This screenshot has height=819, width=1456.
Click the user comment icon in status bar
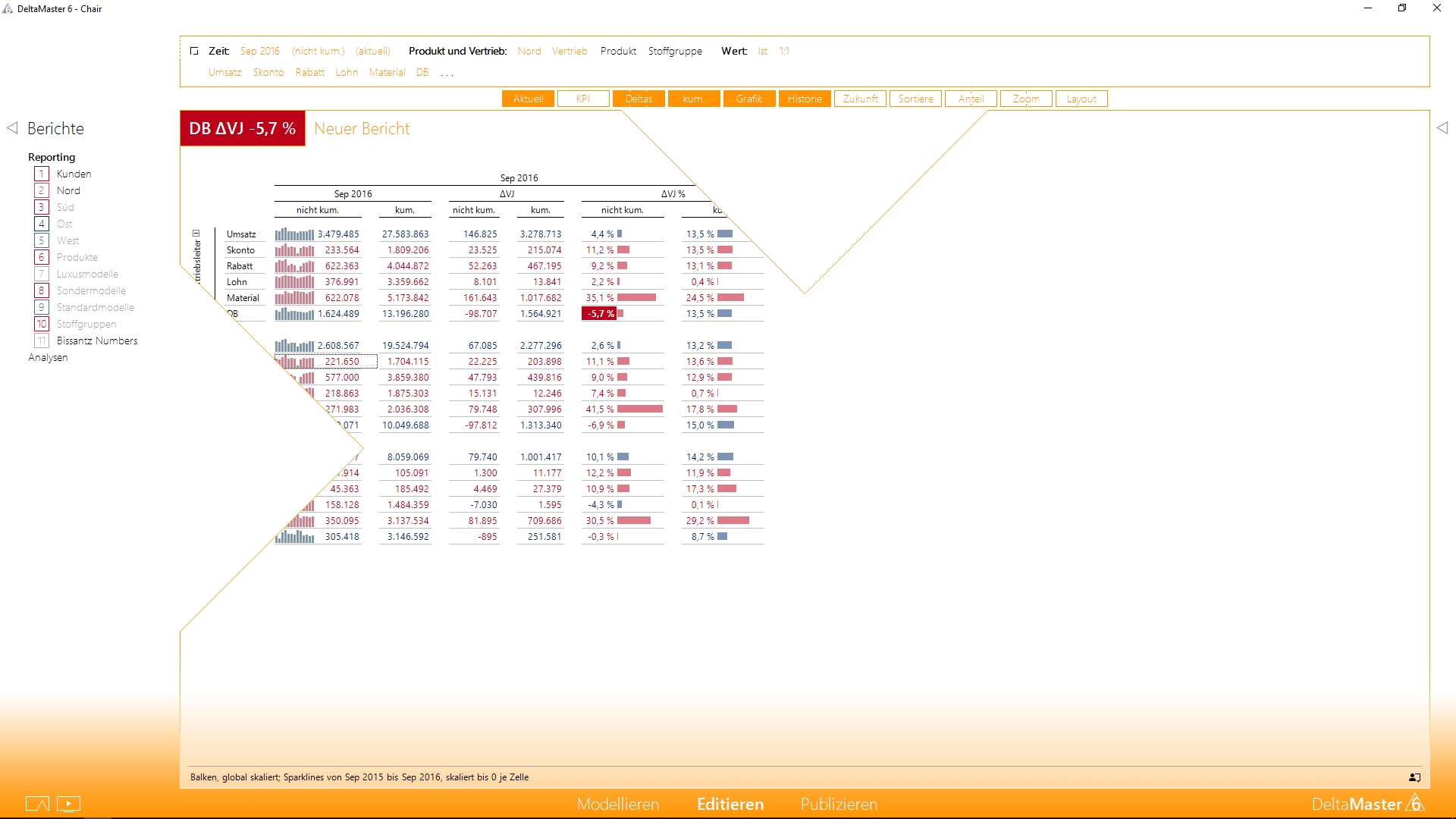(1414, 777)
